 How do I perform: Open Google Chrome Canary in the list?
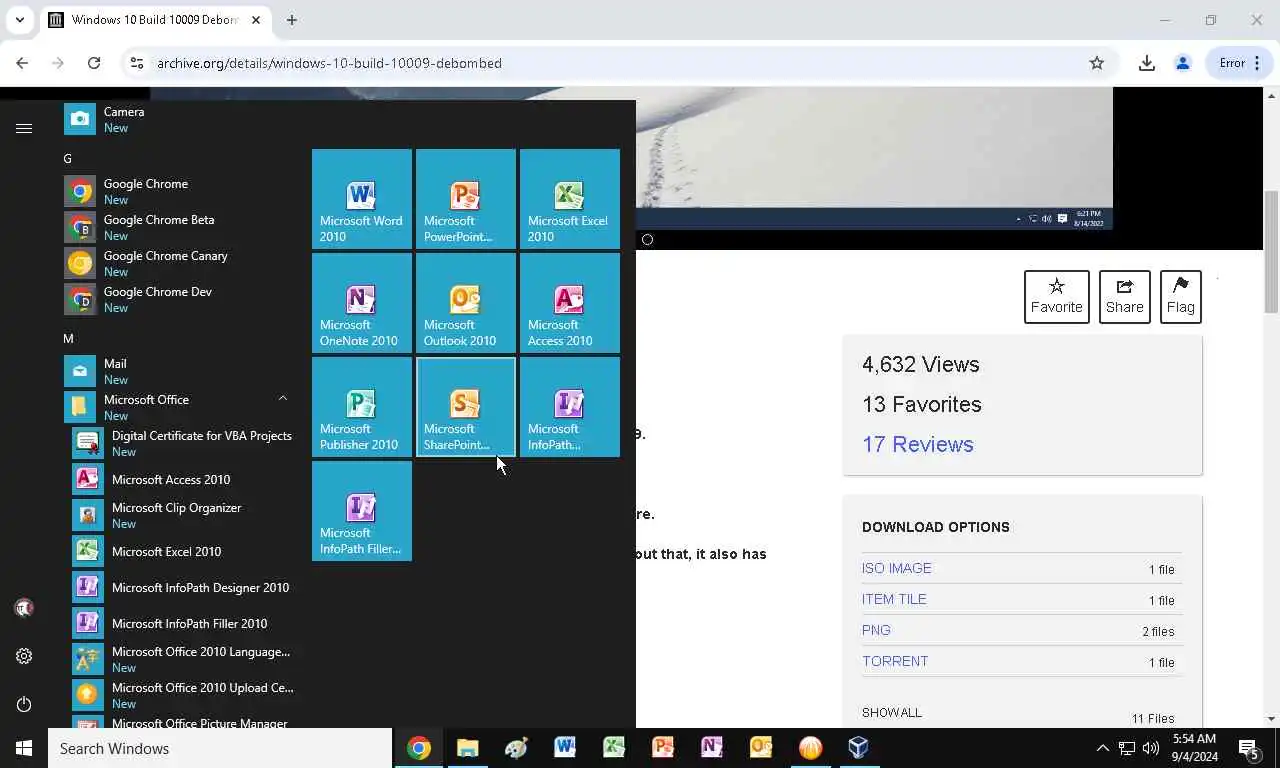(180, 263)
